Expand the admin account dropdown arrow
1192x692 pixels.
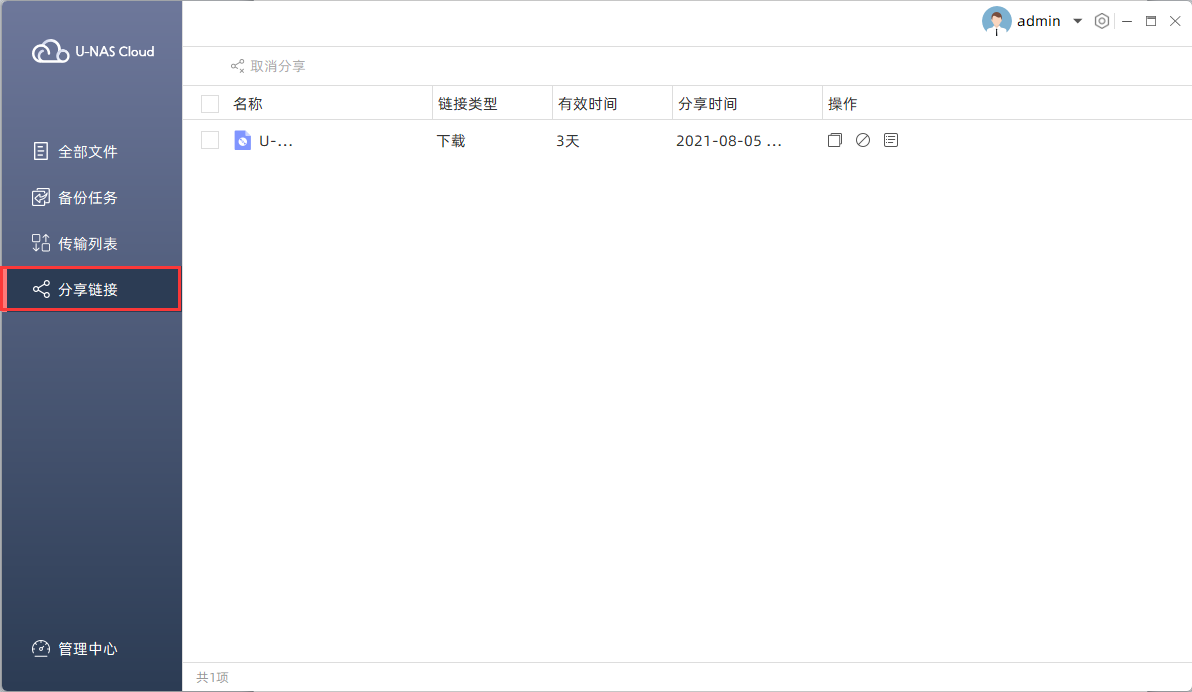(1077, 21)
